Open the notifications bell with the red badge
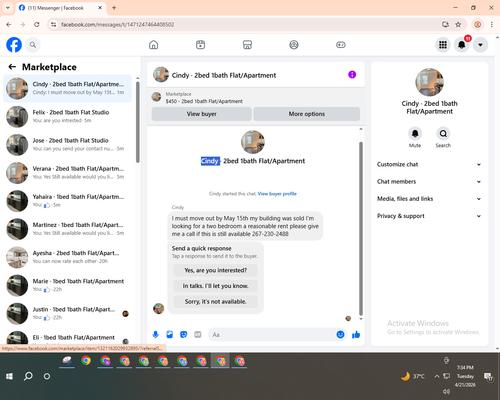Screen dimensions: 500x400 [462, 45]
